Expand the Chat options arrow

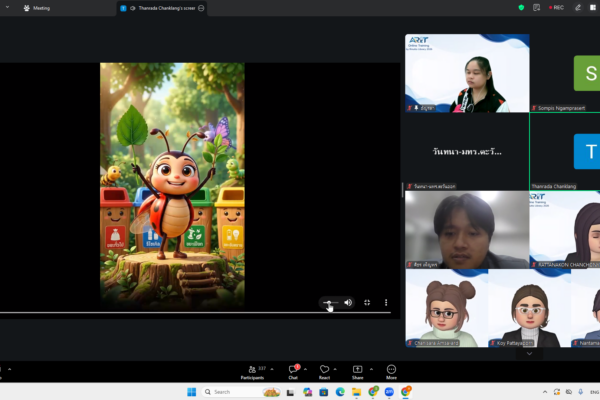(305, 369)
